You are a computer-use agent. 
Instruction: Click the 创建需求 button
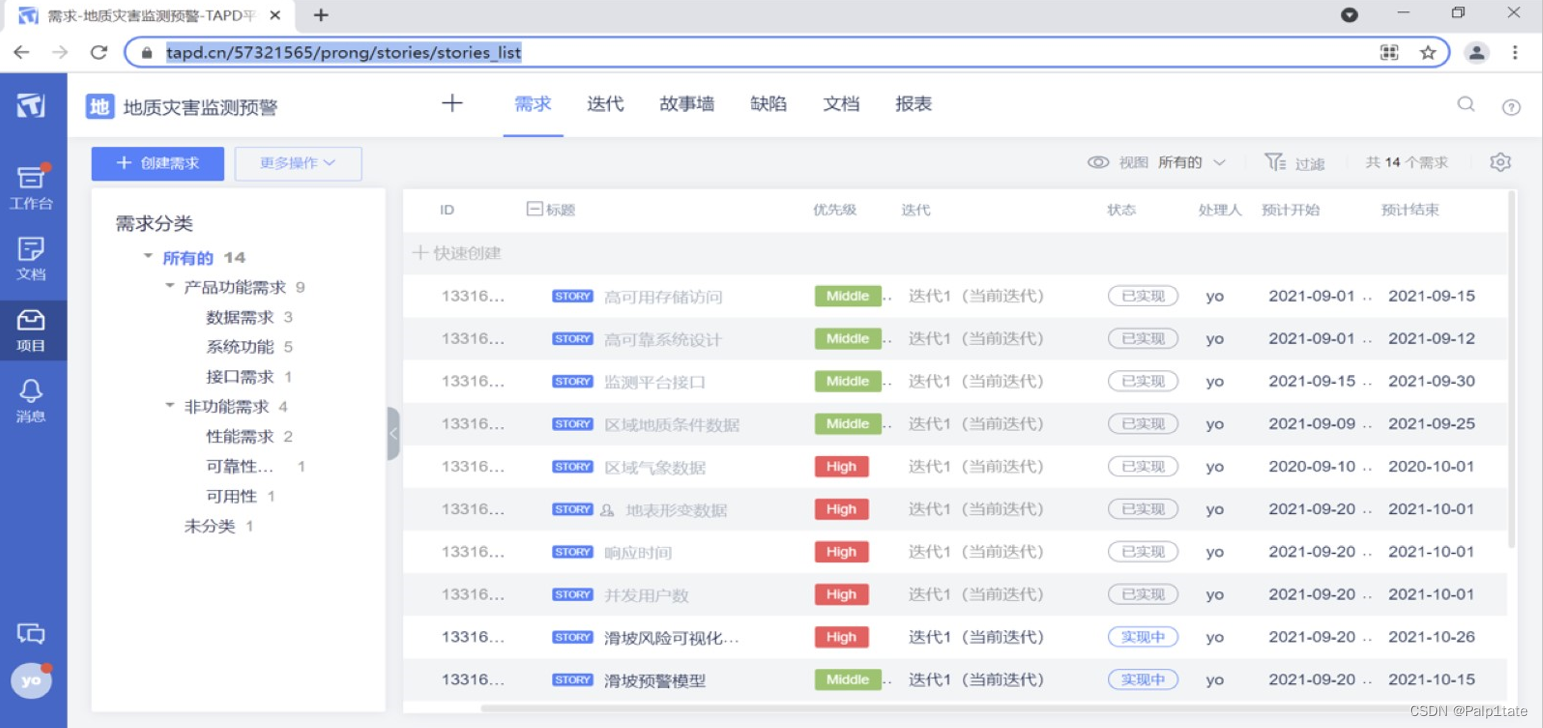(158, 163)
